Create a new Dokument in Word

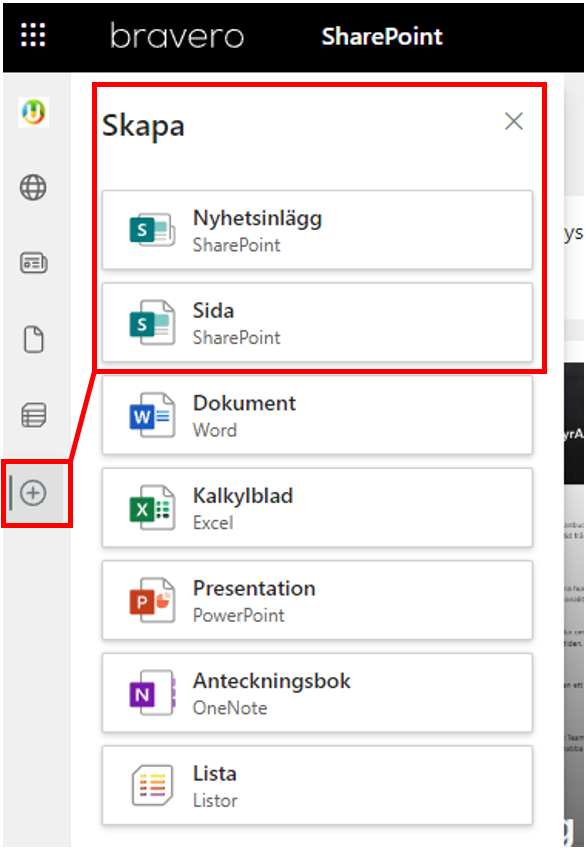pyautogui.click(x=317, y=415)
